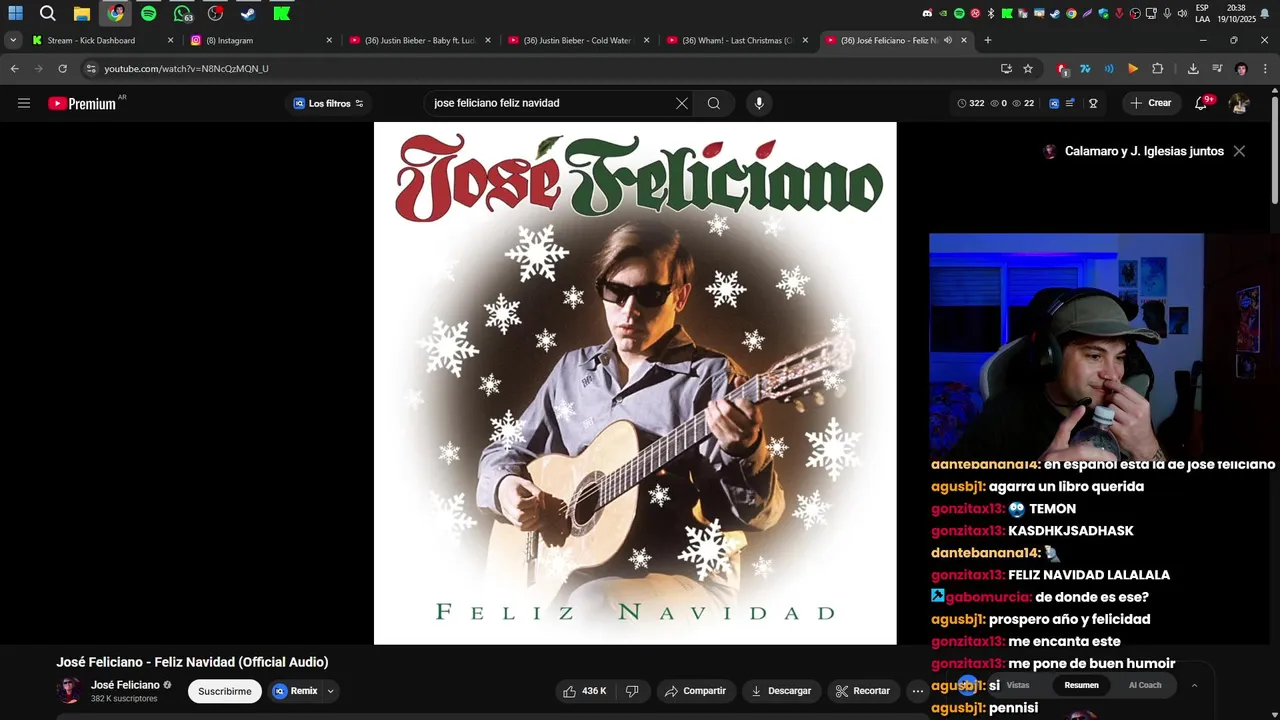Click the Recortar button
The height and width of the screenshot is (720, 1280).
click(x=863, y=691)
